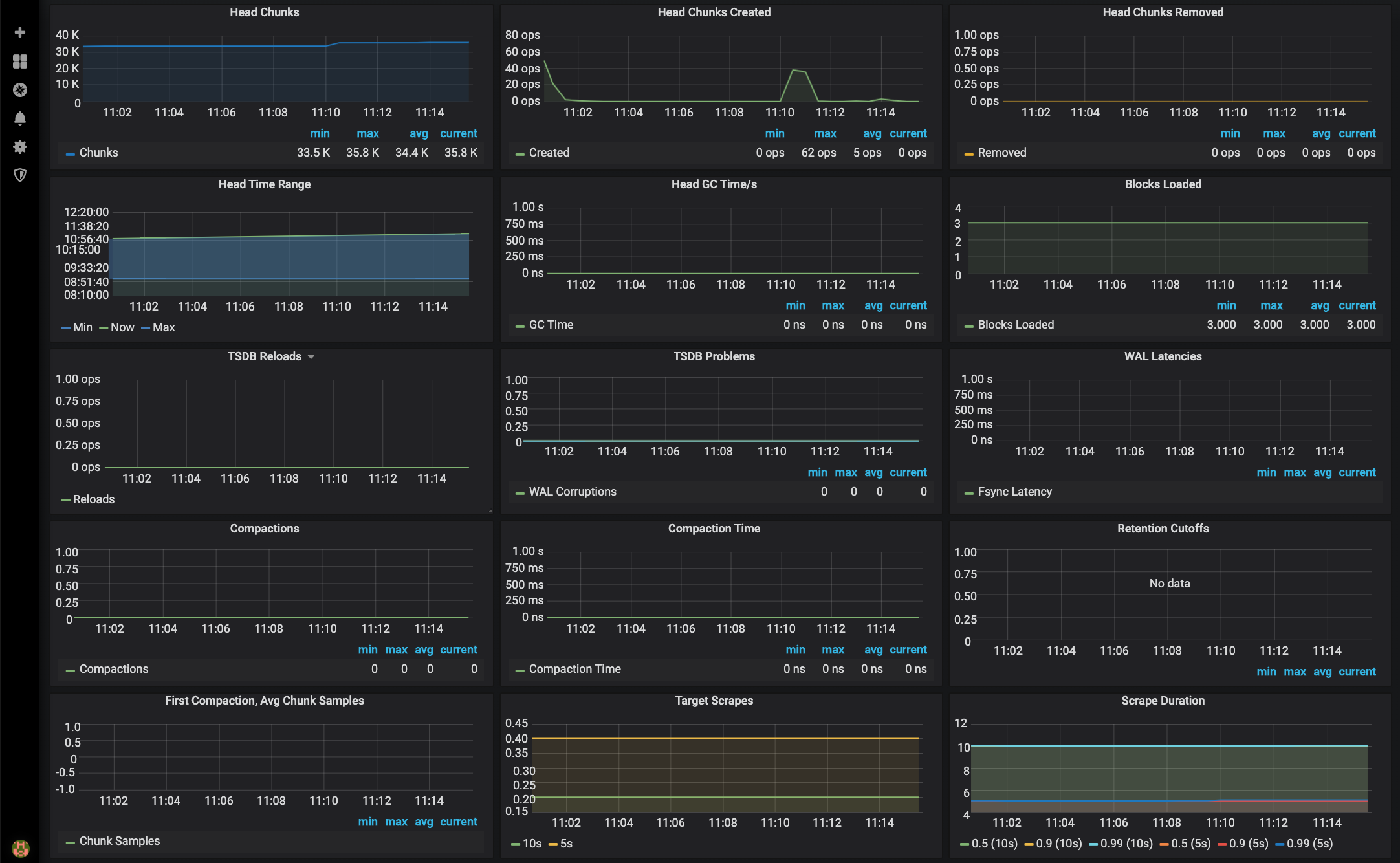Open the Compaction Time panel title menu
The width and height of the screenshot is (1400, 863).
714,528
